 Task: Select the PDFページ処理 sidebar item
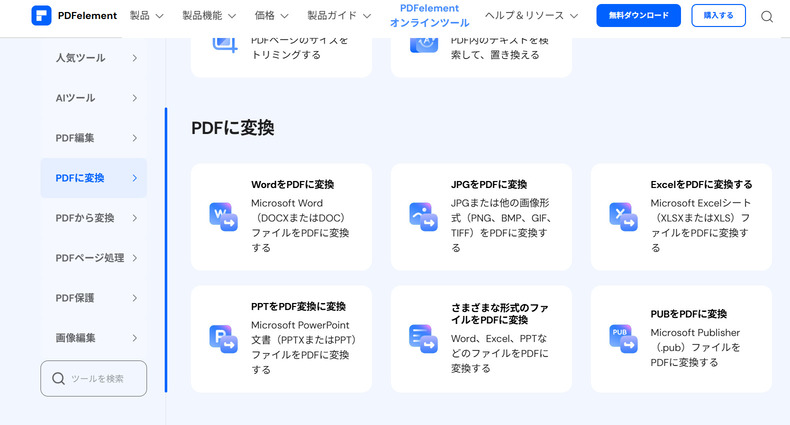coord(94,258)
